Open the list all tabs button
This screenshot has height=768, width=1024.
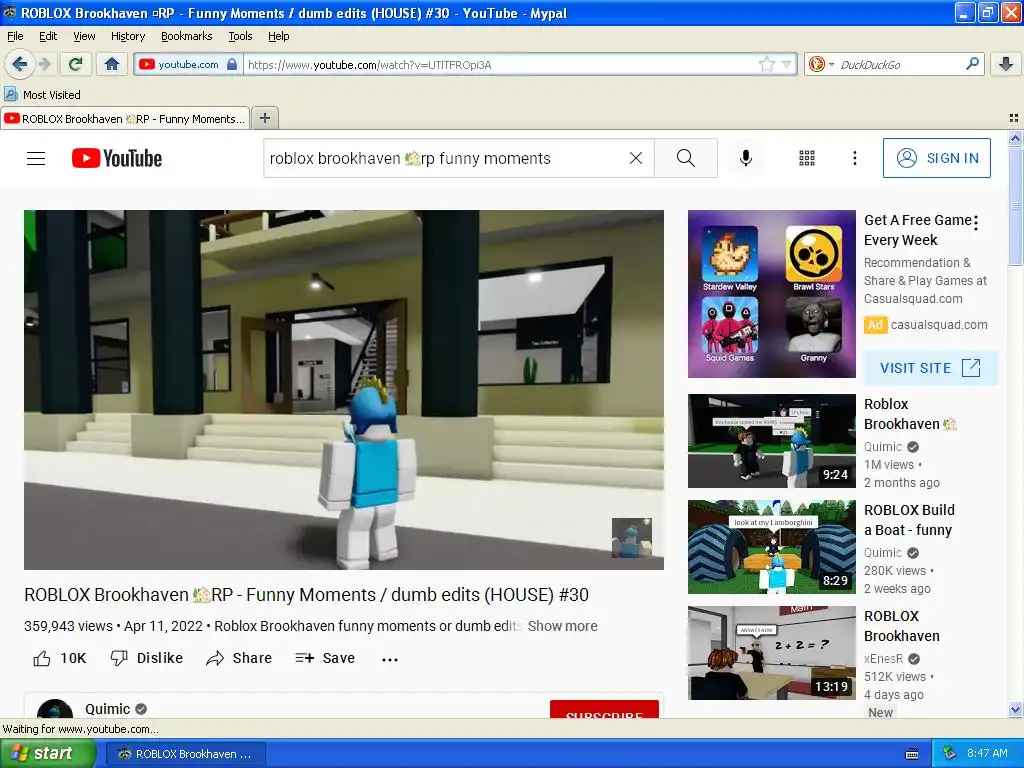1014,118
